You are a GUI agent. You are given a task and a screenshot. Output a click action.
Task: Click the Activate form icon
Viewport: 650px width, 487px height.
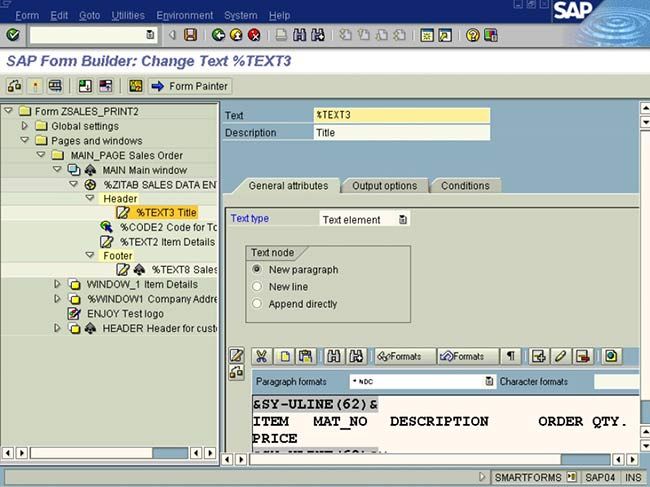[x=35, y=86]
